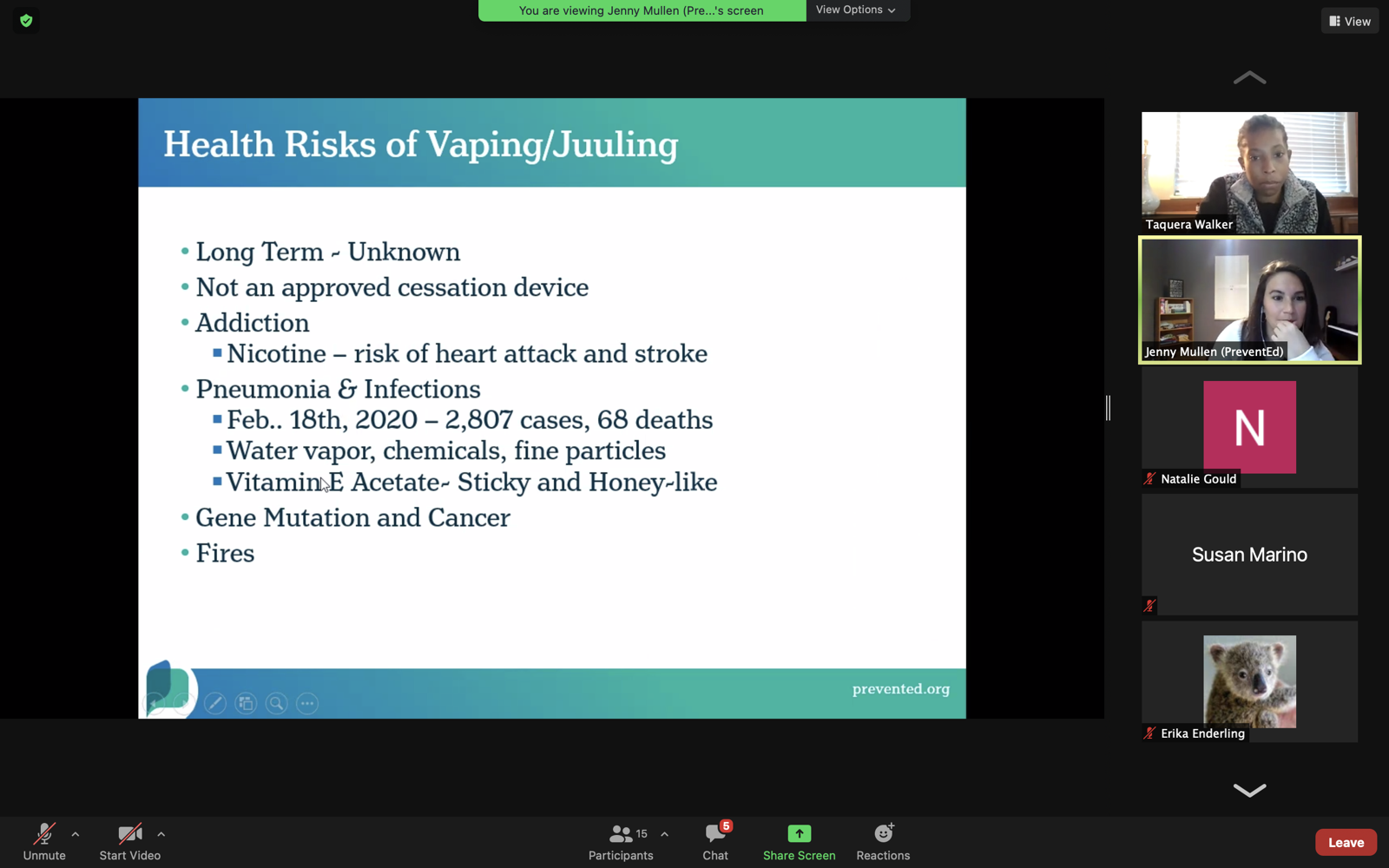Check the green encryption shield icon

pos(26,21)
